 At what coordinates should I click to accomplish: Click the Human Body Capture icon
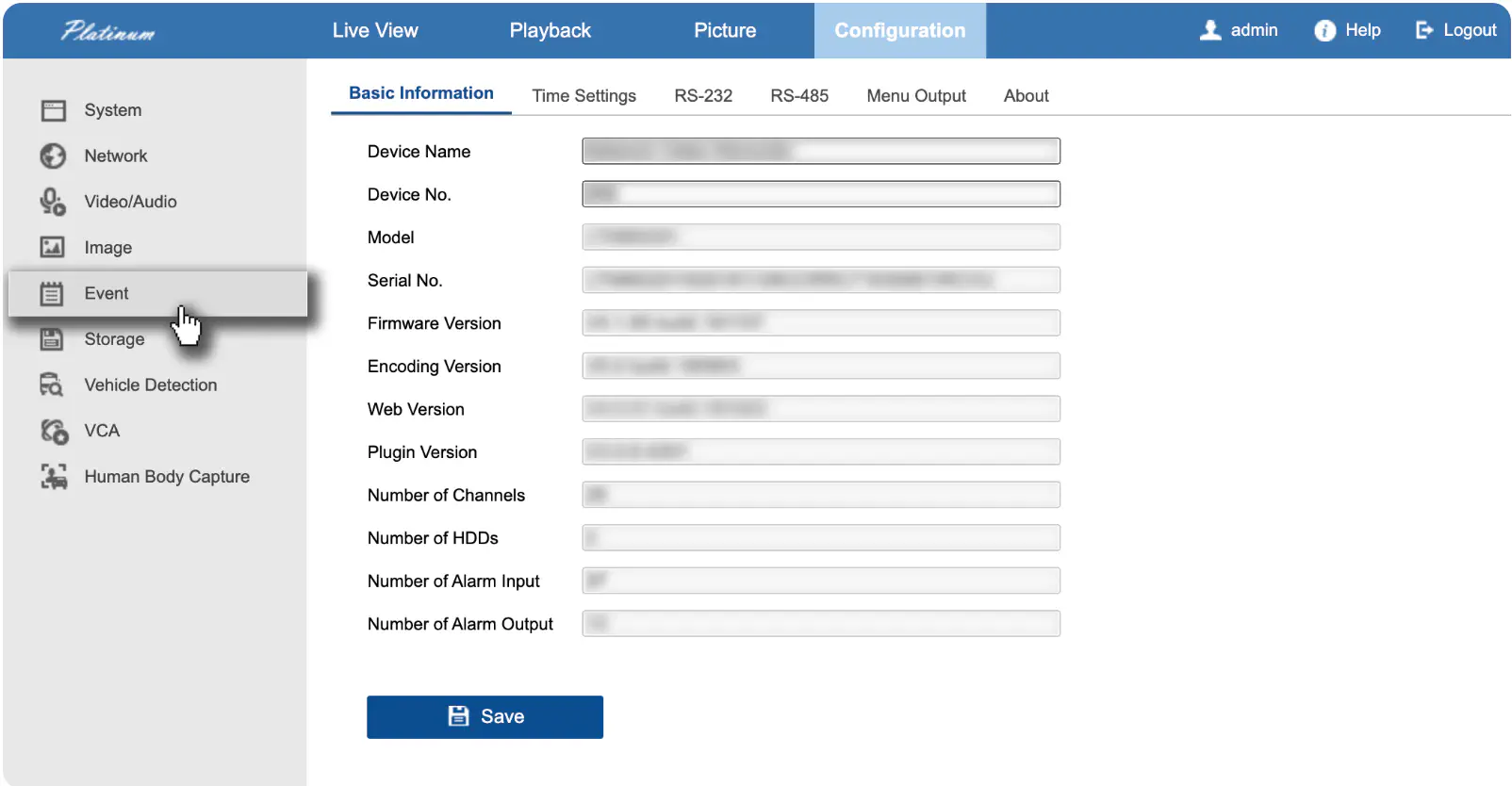[x=54, y=477]
